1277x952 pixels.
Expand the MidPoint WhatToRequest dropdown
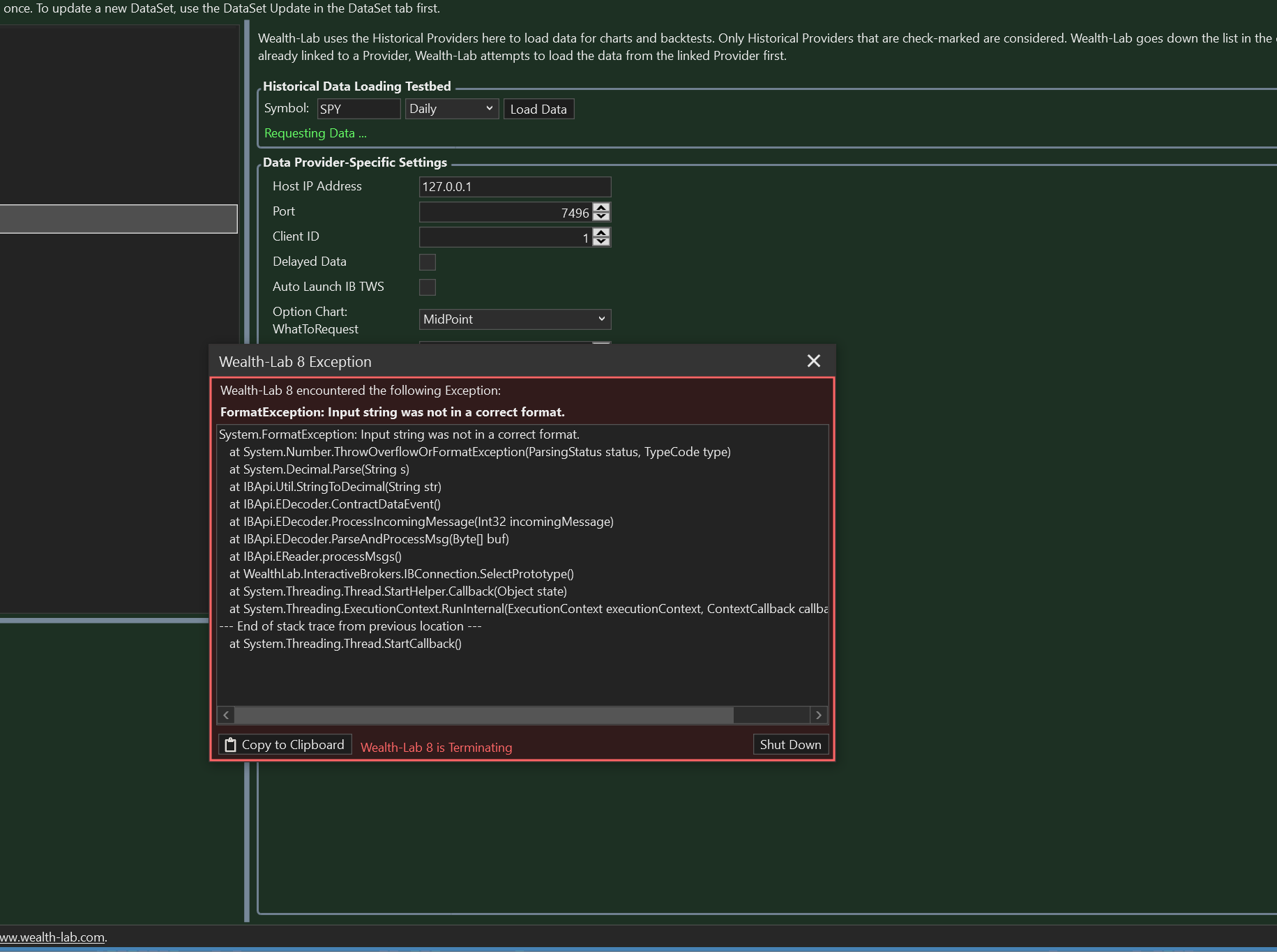(x=514, y=319)
